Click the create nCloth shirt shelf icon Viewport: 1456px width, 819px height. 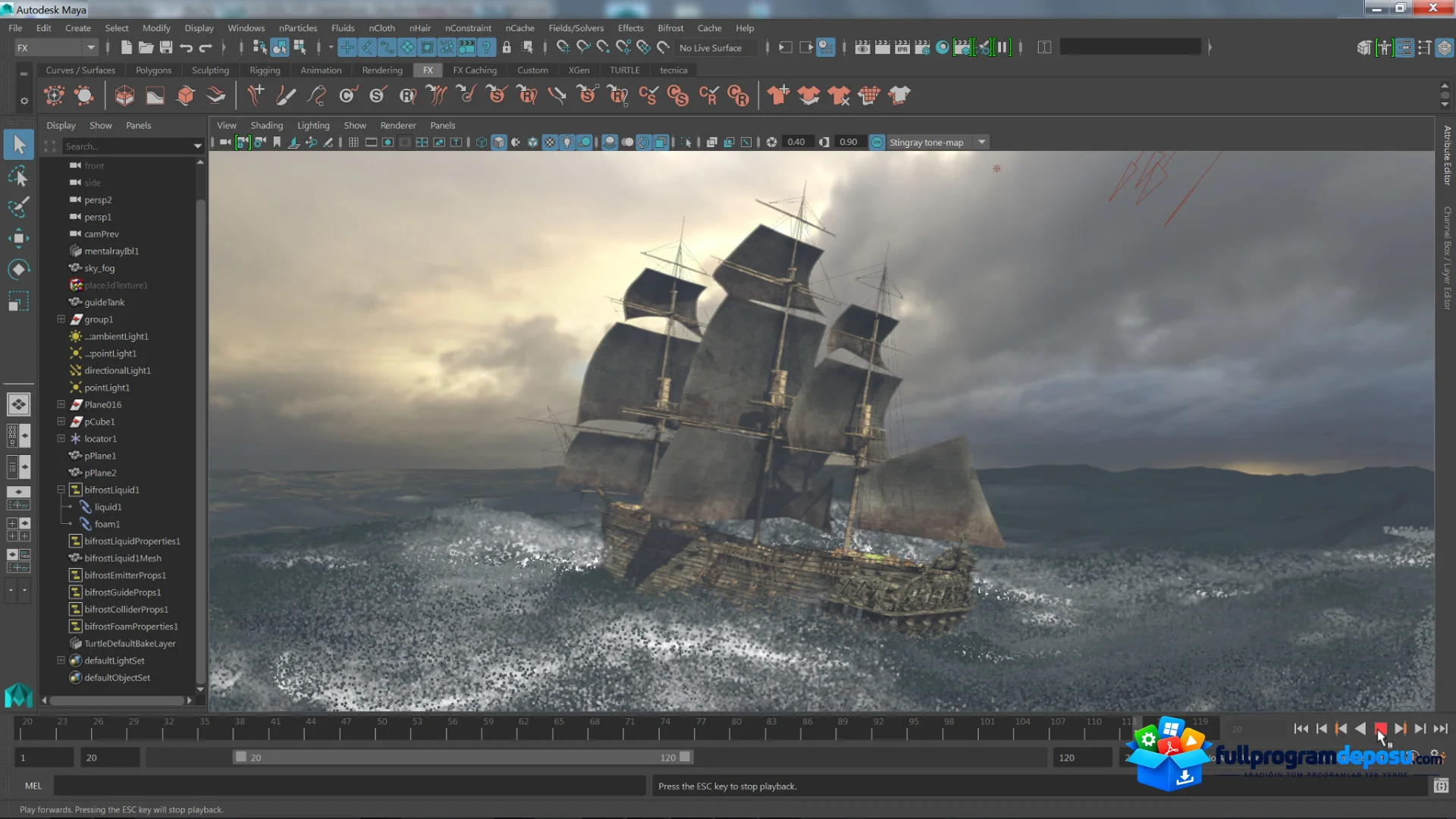click(x=778, y=96)
